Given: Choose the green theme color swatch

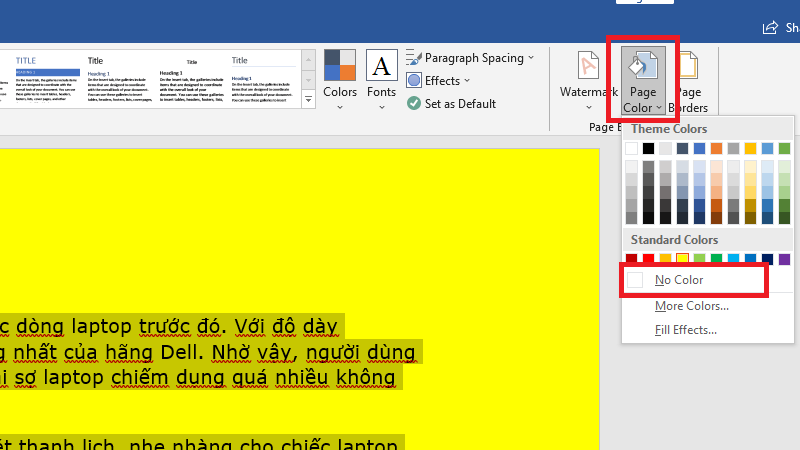Looking at the screenshot, I should point(784,149).
